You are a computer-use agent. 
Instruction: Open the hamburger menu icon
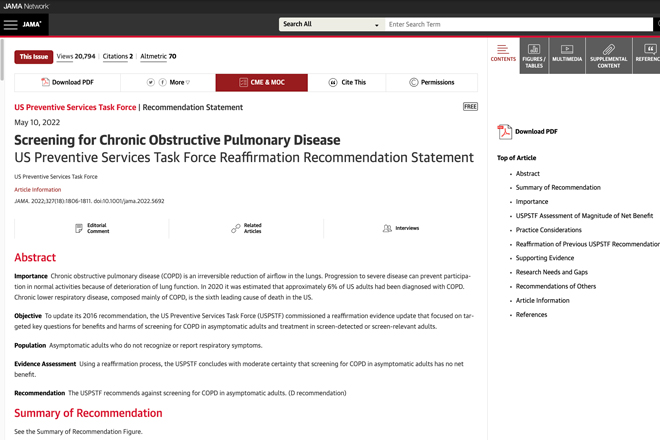pos(11,24)
